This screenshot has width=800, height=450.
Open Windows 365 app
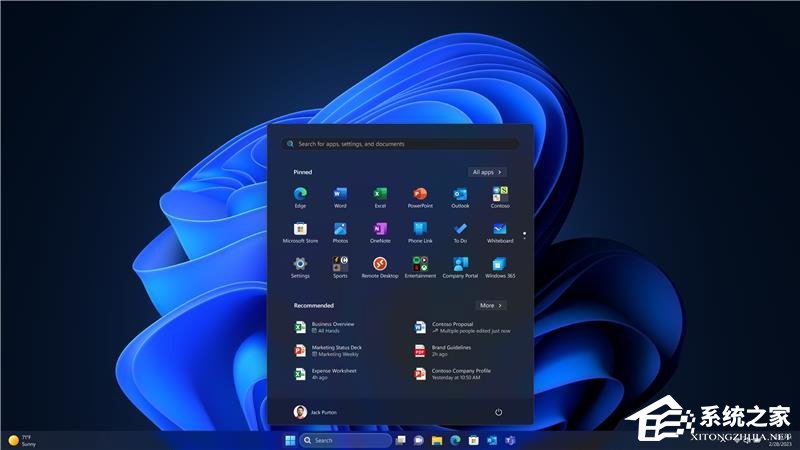(x=500, y=268)
